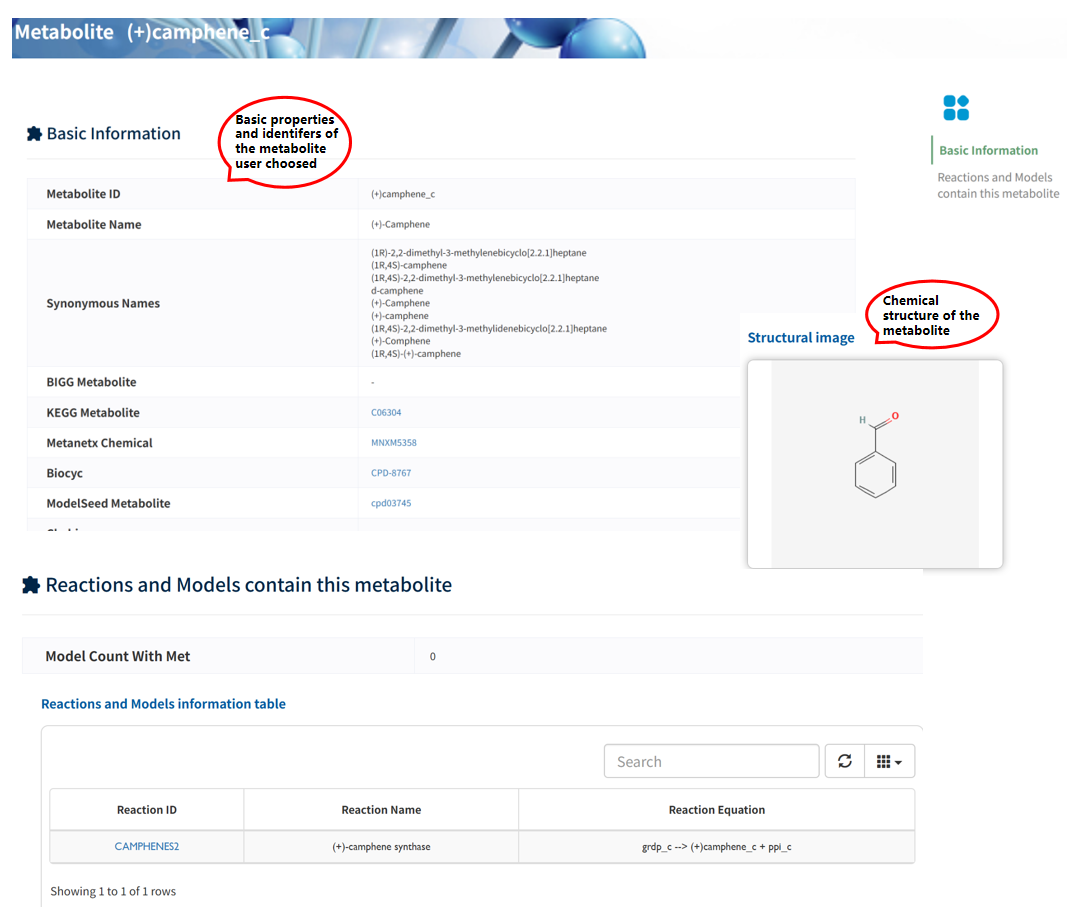The height and width of the screenshot is (907, 1084).
Task: Open the Biocyc link CPD-8767
Action: (391, 473)
